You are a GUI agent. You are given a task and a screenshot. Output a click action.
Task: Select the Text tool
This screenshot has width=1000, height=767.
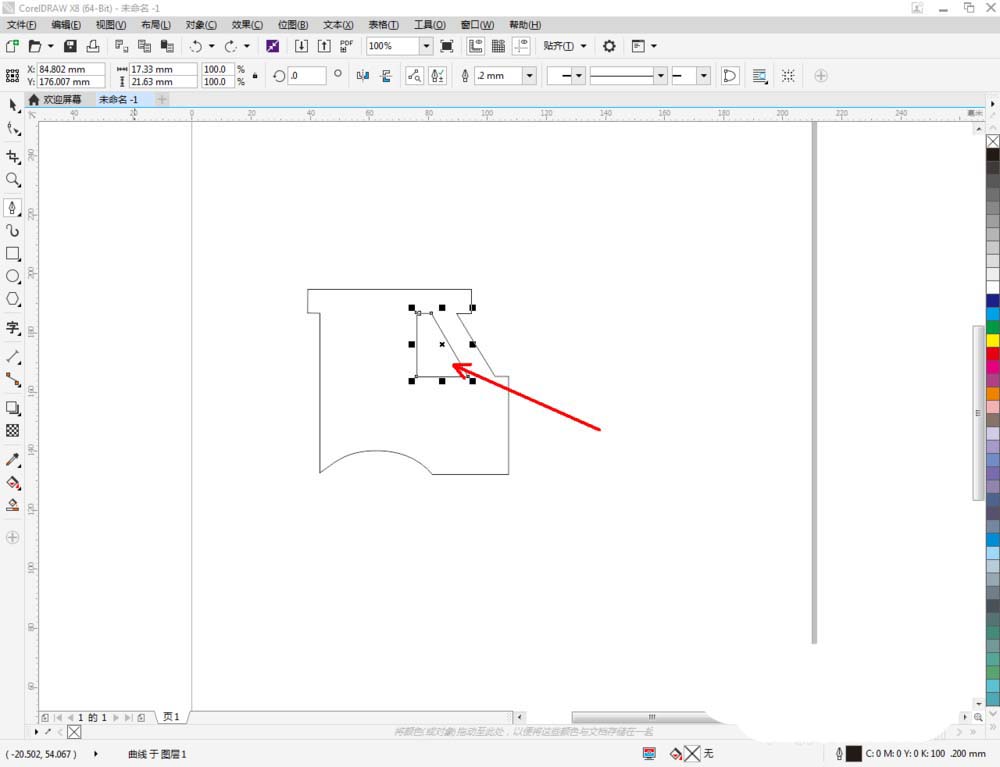13,328
